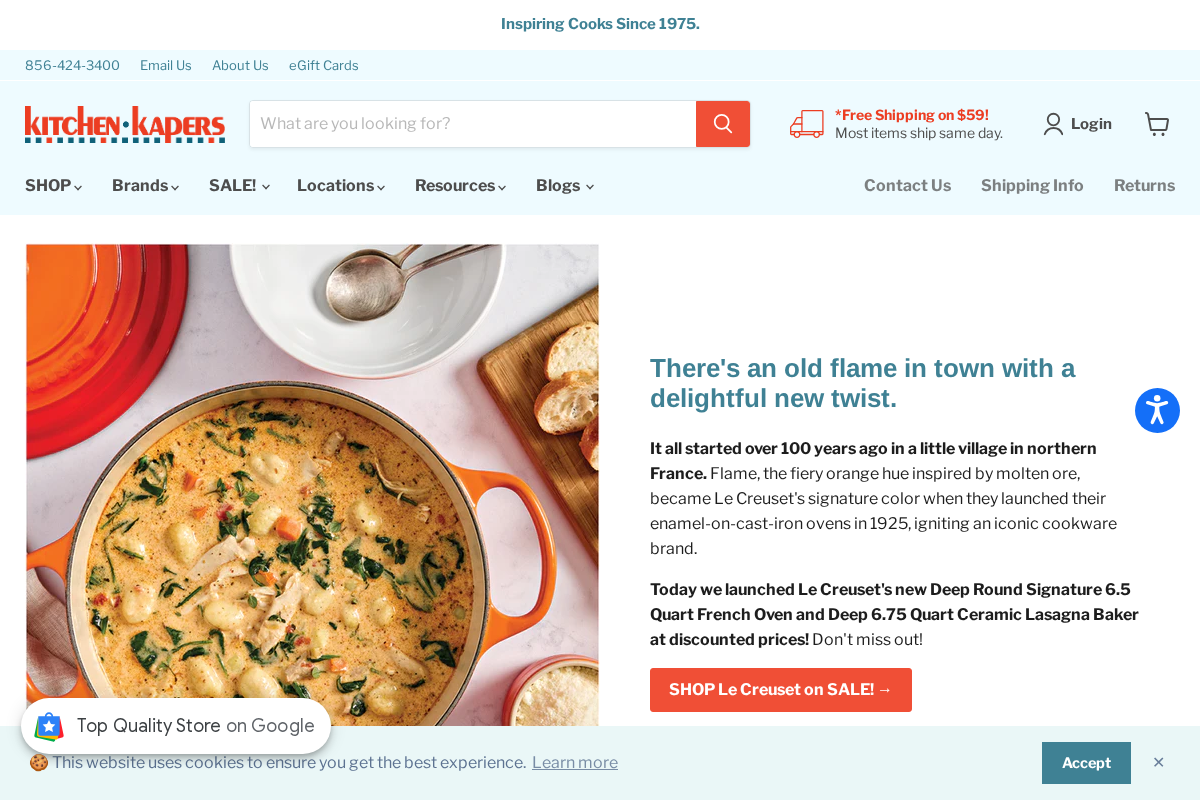This screenshot has width=1200, height=800.
Task: Click the Google shopping bag badge icon
Action: 49,726
